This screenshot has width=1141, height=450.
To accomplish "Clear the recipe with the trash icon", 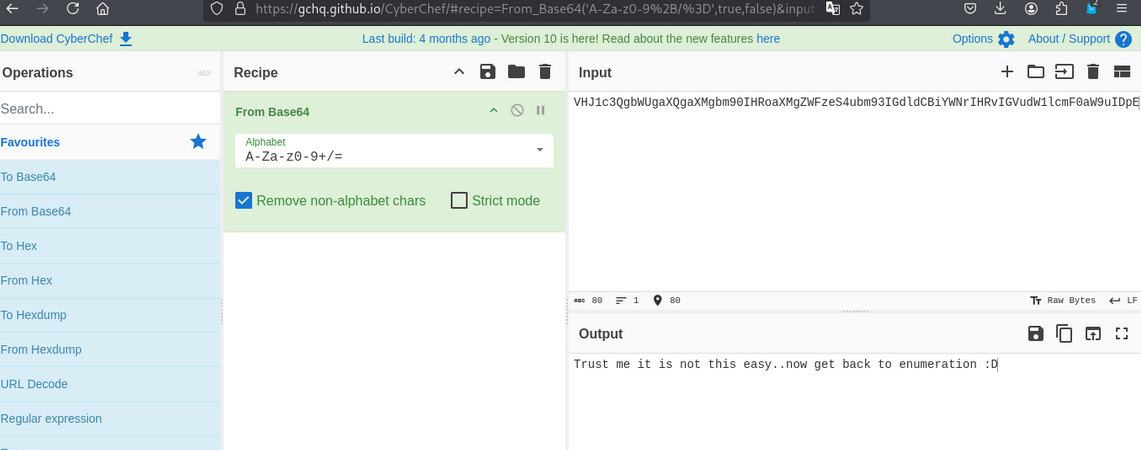I will [545, 72].
